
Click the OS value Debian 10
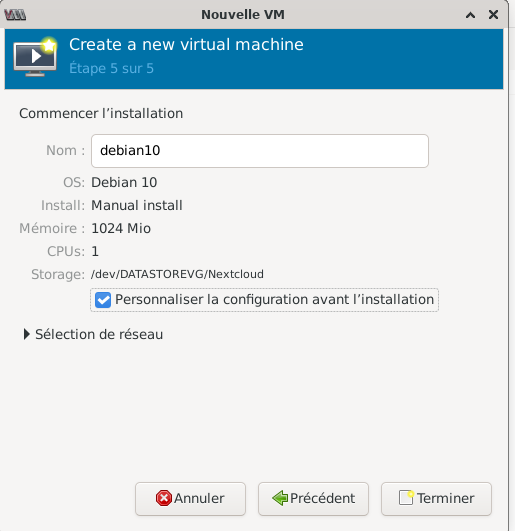(x=124, y=183)
